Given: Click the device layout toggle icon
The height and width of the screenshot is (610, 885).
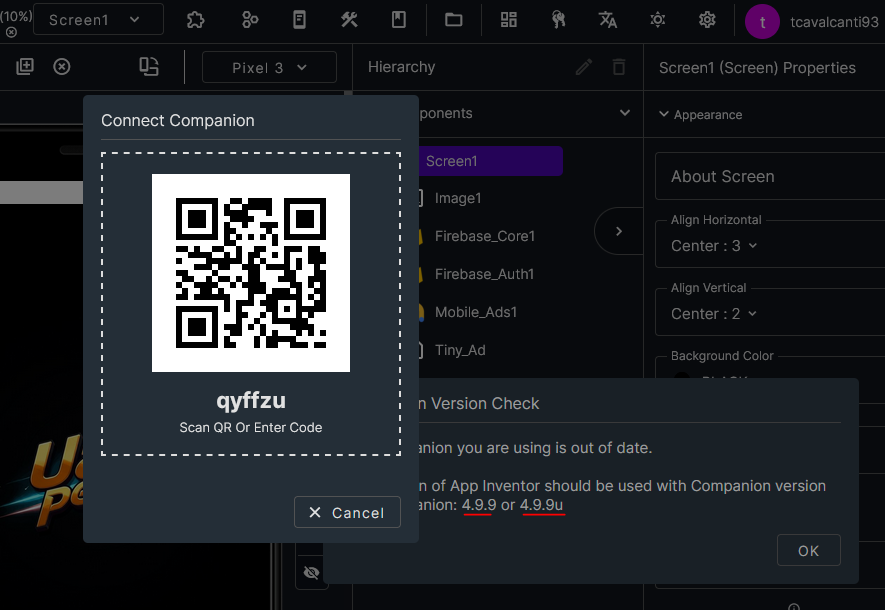Looking at the screenshot, I should click(x=149, y=67).
